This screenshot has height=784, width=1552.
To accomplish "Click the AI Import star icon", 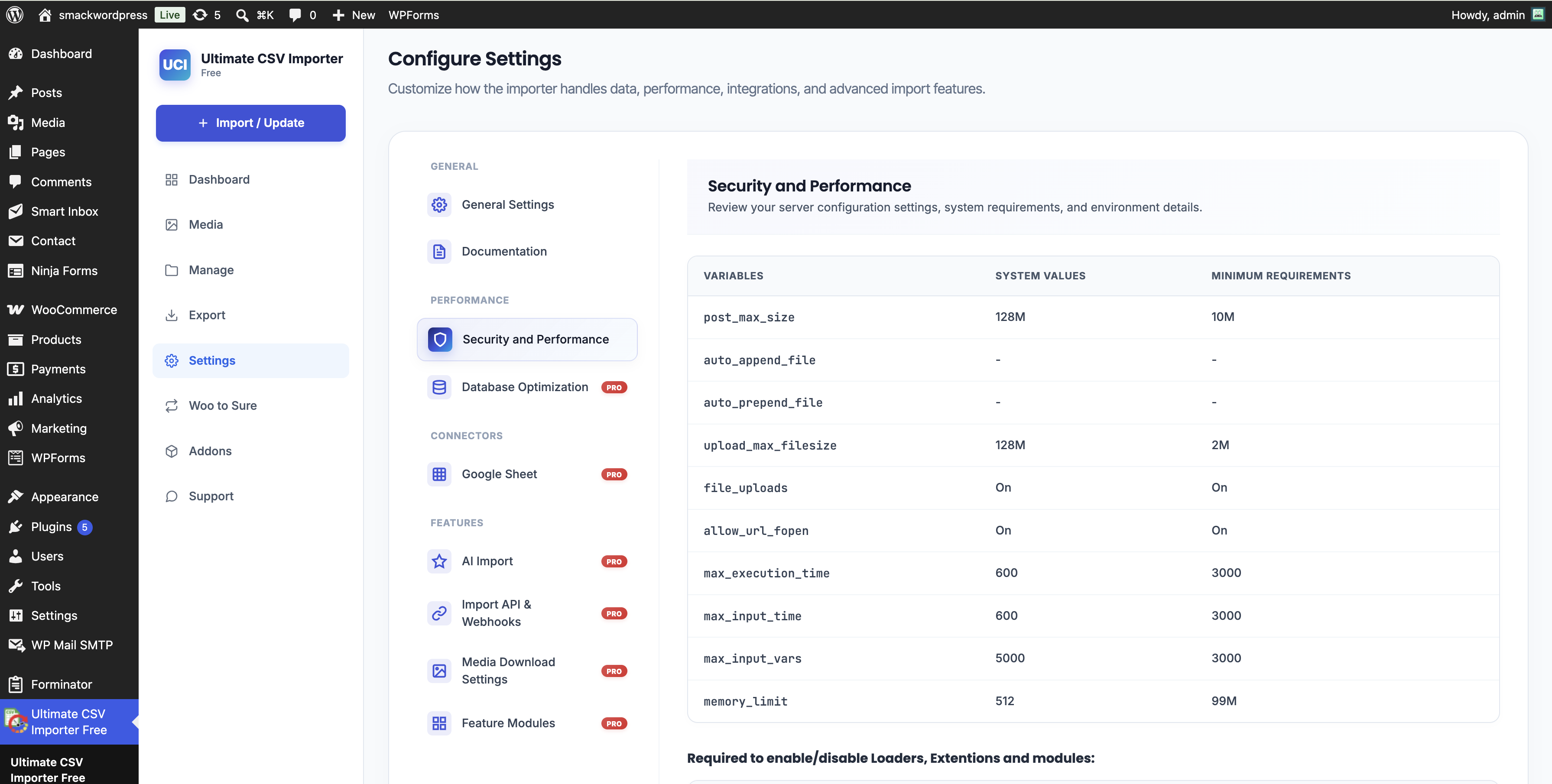I will coord(439,561).
